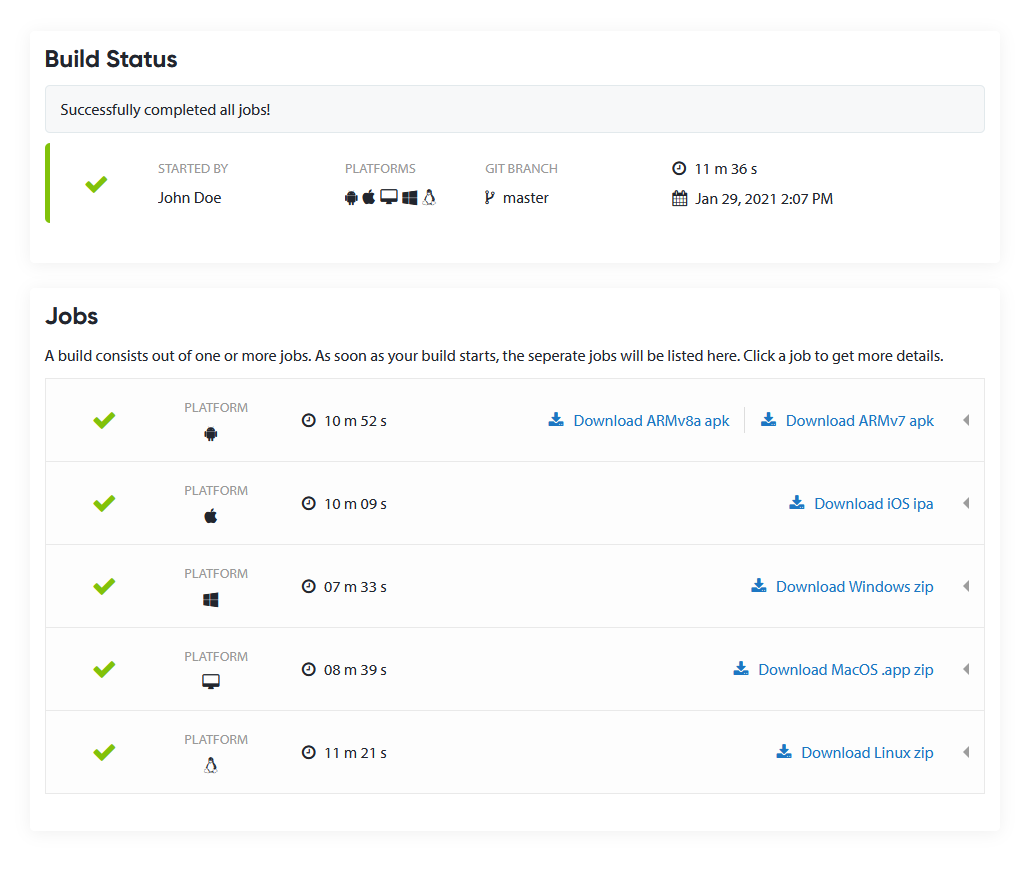Download the Linux zip
Image resolution: width=1033 pixels, height=871 pixels.
pos(854,752)
